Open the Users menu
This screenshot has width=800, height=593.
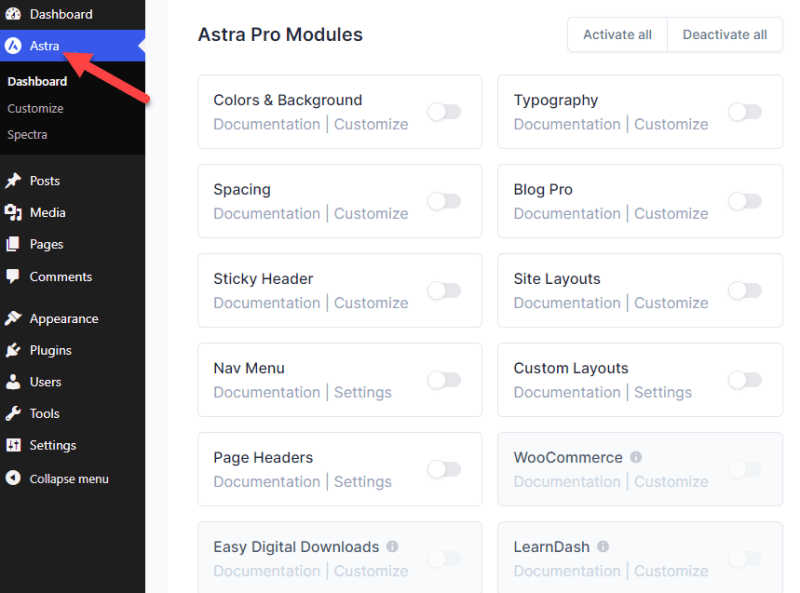click(72, 382)
